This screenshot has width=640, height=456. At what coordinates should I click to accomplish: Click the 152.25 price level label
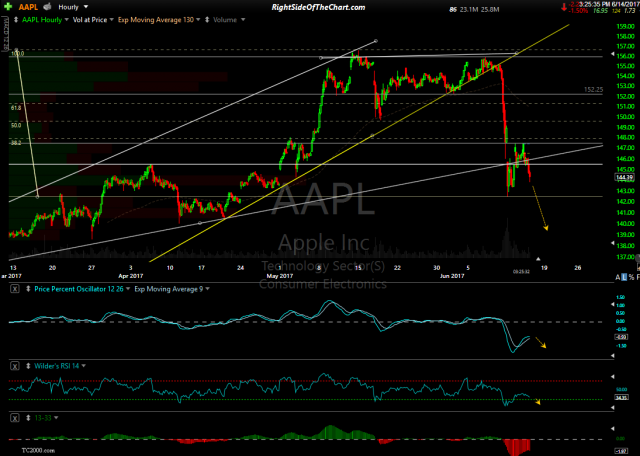point(593,89)
